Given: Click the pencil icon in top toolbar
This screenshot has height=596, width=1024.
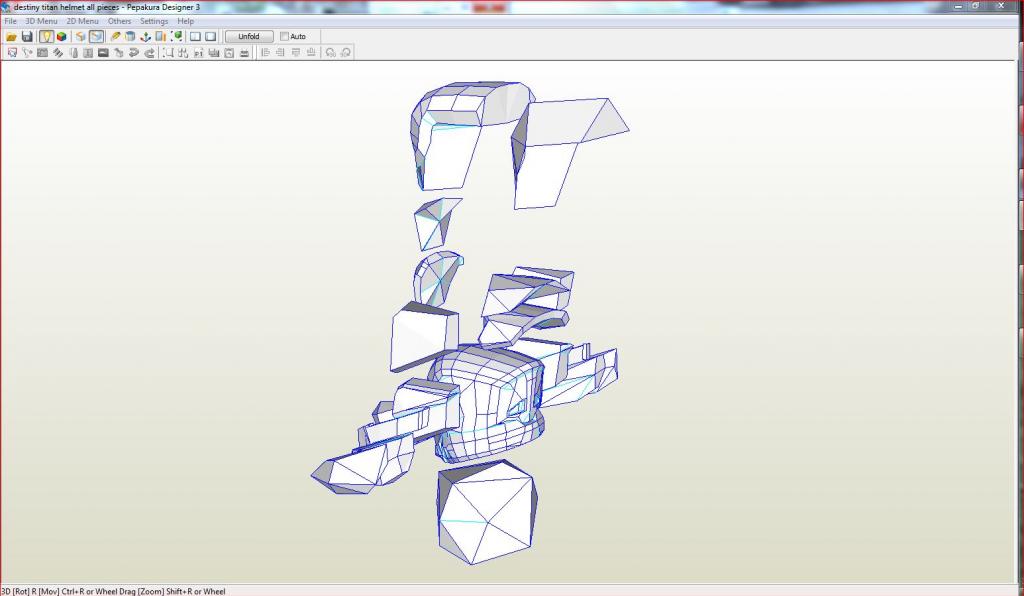Looking at the screenshot, I should pos(116,37).
